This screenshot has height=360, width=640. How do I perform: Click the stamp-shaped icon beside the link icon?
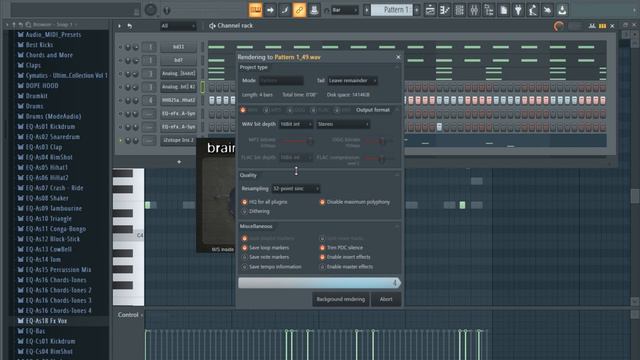pyautogui.click(x=314, y=10)
